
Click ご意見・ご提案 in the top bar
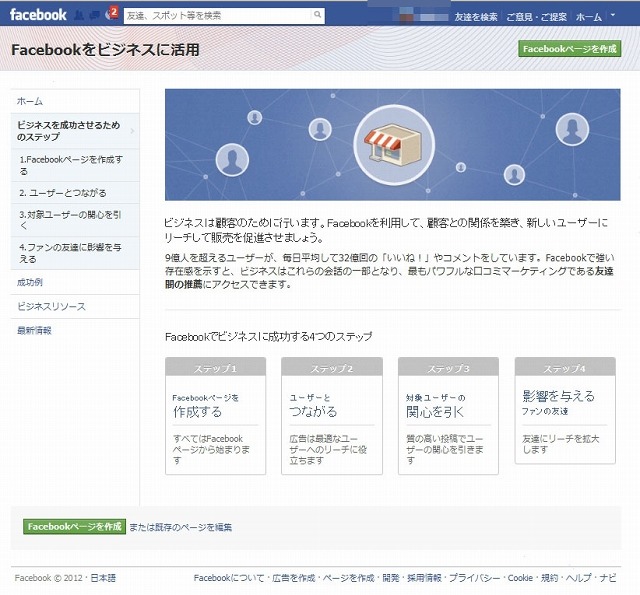(x=536, y=17)
